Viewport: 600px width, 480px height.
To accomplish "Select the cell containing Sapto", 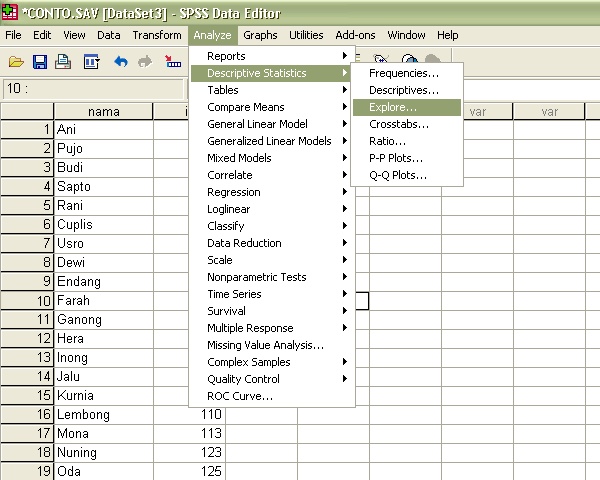I will tap(104, 187).
